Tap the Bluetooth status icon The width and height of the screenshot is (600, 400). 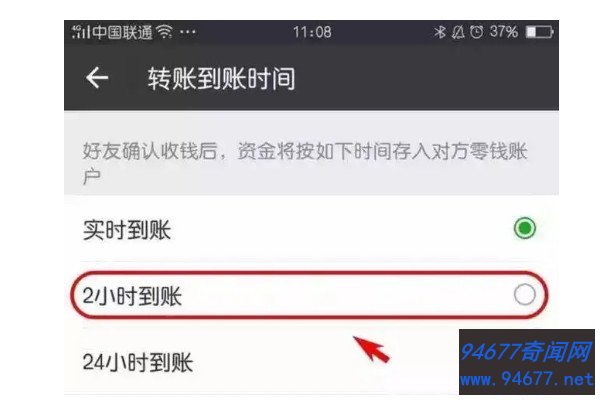[440, 32]
